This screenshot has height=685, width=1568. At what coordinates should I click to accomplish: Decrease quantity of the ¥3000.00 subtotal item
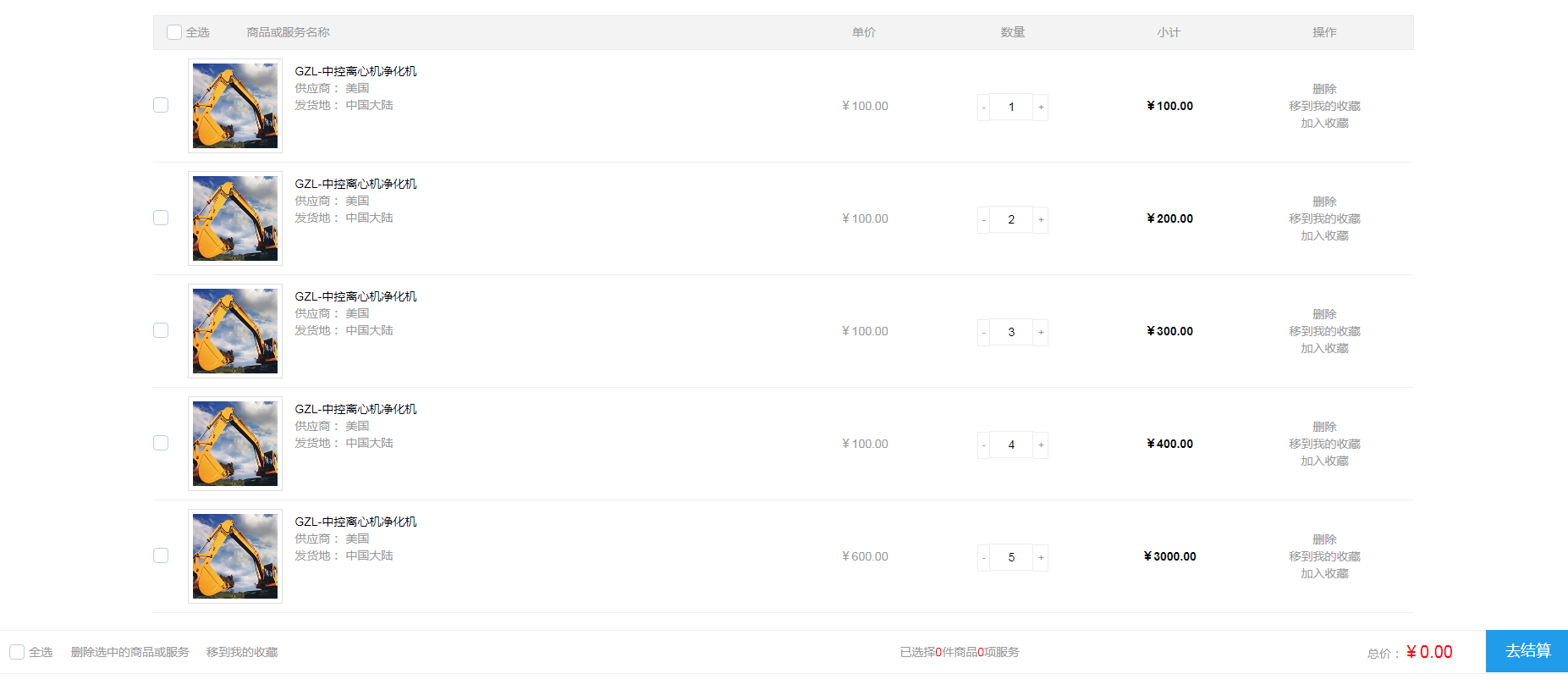coord(983,557)
